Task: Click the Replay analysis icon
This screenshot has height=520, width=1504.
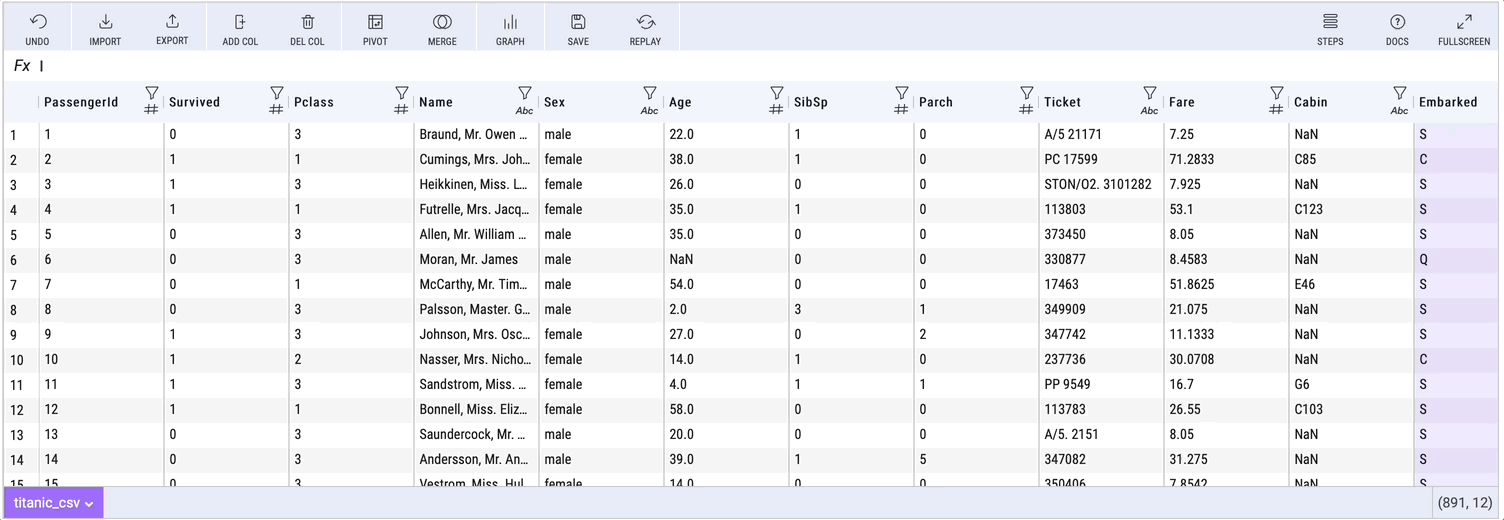Action: [645, 22]
